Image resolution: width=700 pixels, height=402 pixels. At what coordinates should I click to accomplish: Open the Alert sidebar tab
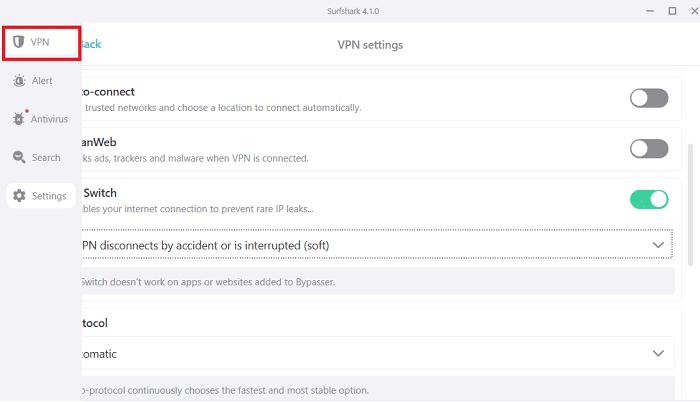coord(41,80)
